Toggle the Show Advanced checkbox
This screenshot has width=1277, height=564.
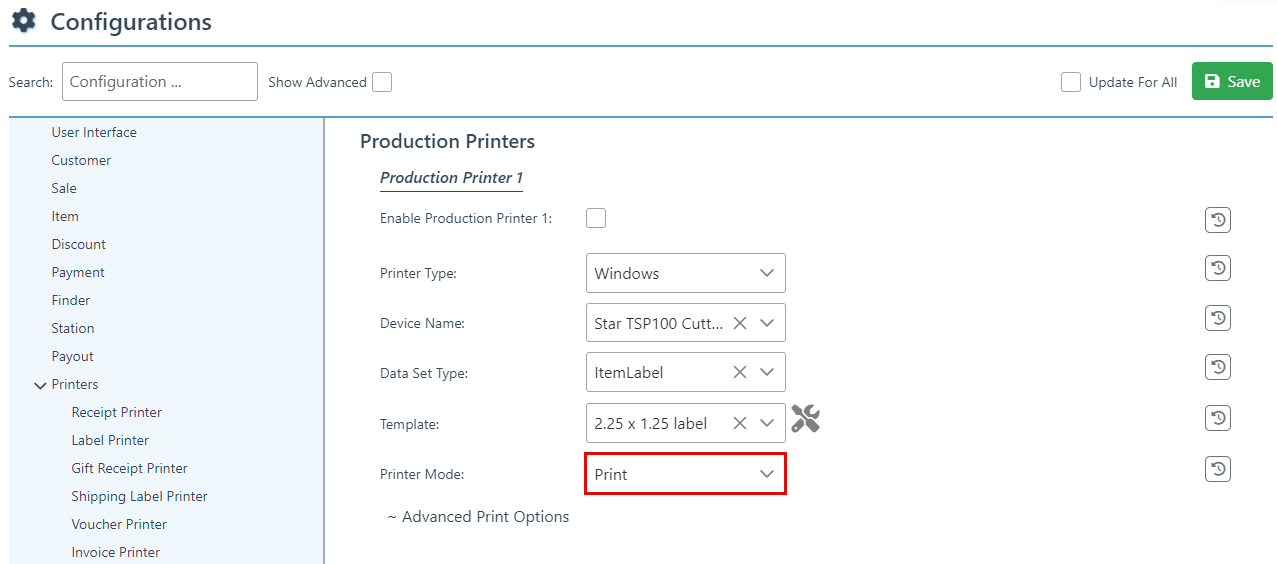point(382,82)
